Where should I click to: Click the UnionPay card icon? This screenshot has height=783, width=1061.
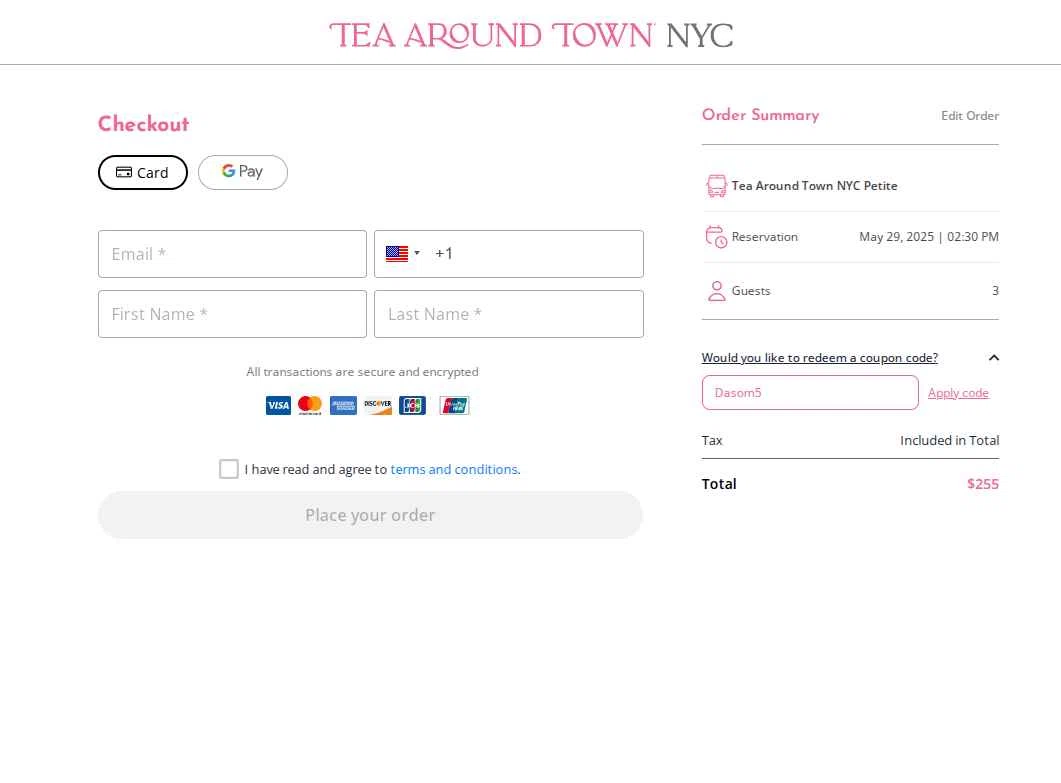point(454,405)
